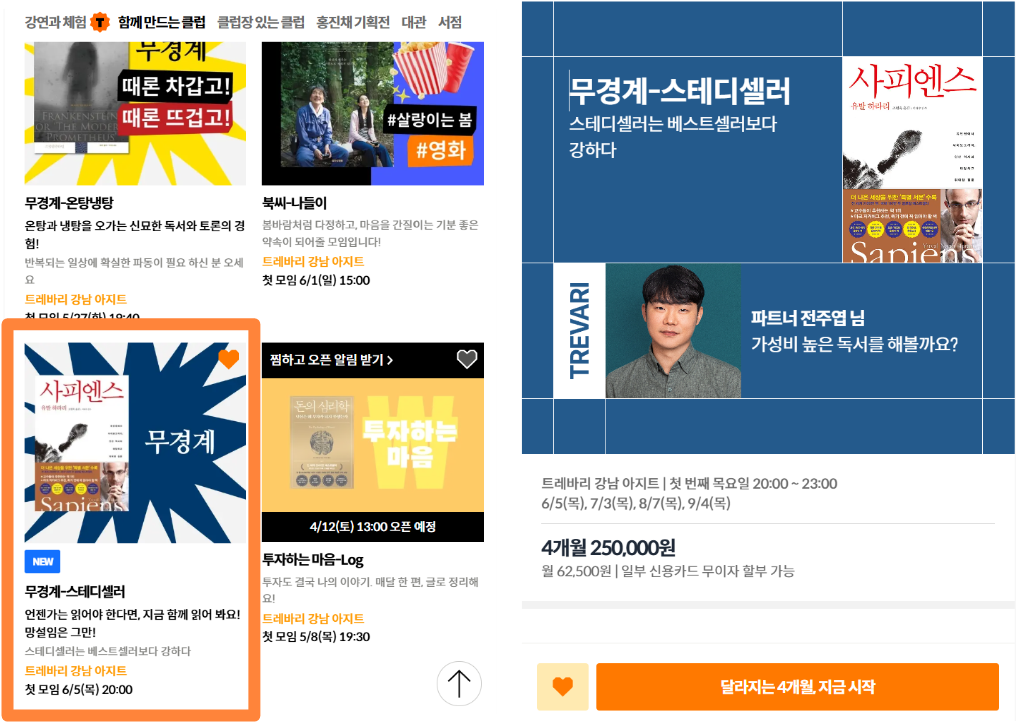Open the 무경계-온탕냉탕 club thumbnail

[135, 114]
